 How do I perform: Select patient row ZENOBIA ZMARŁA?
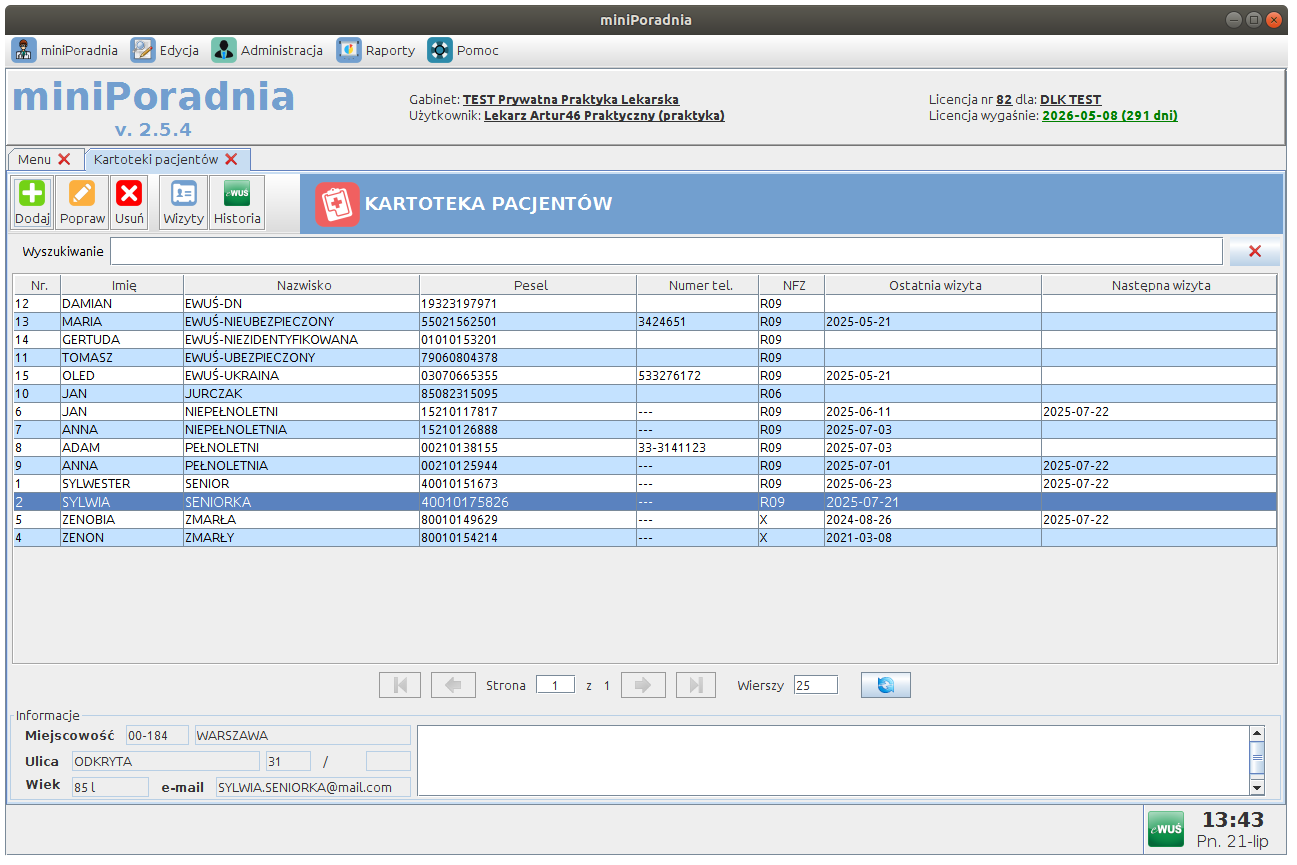coord(300,520)
